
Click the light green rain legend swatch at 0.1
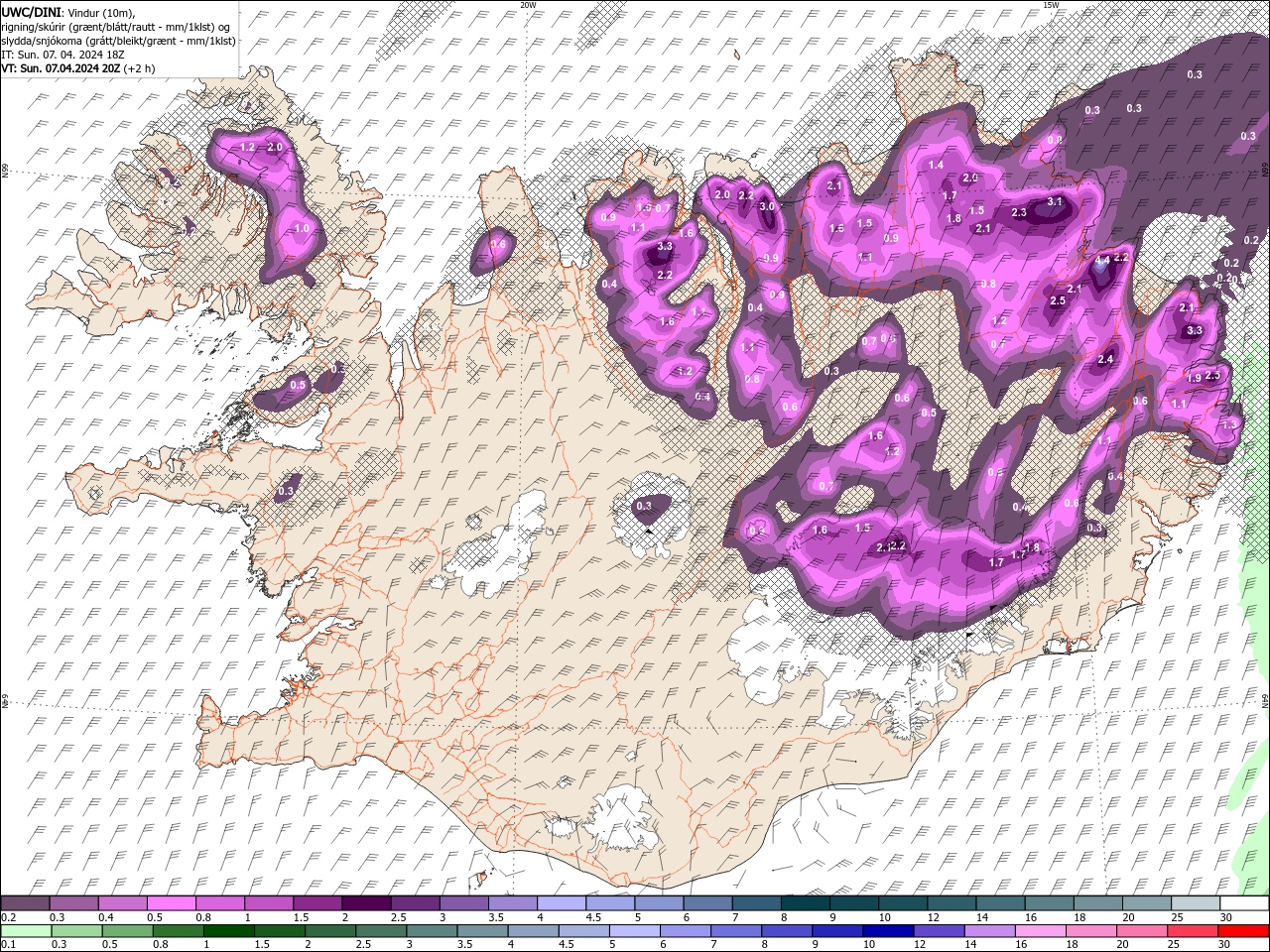pos(26,931)
